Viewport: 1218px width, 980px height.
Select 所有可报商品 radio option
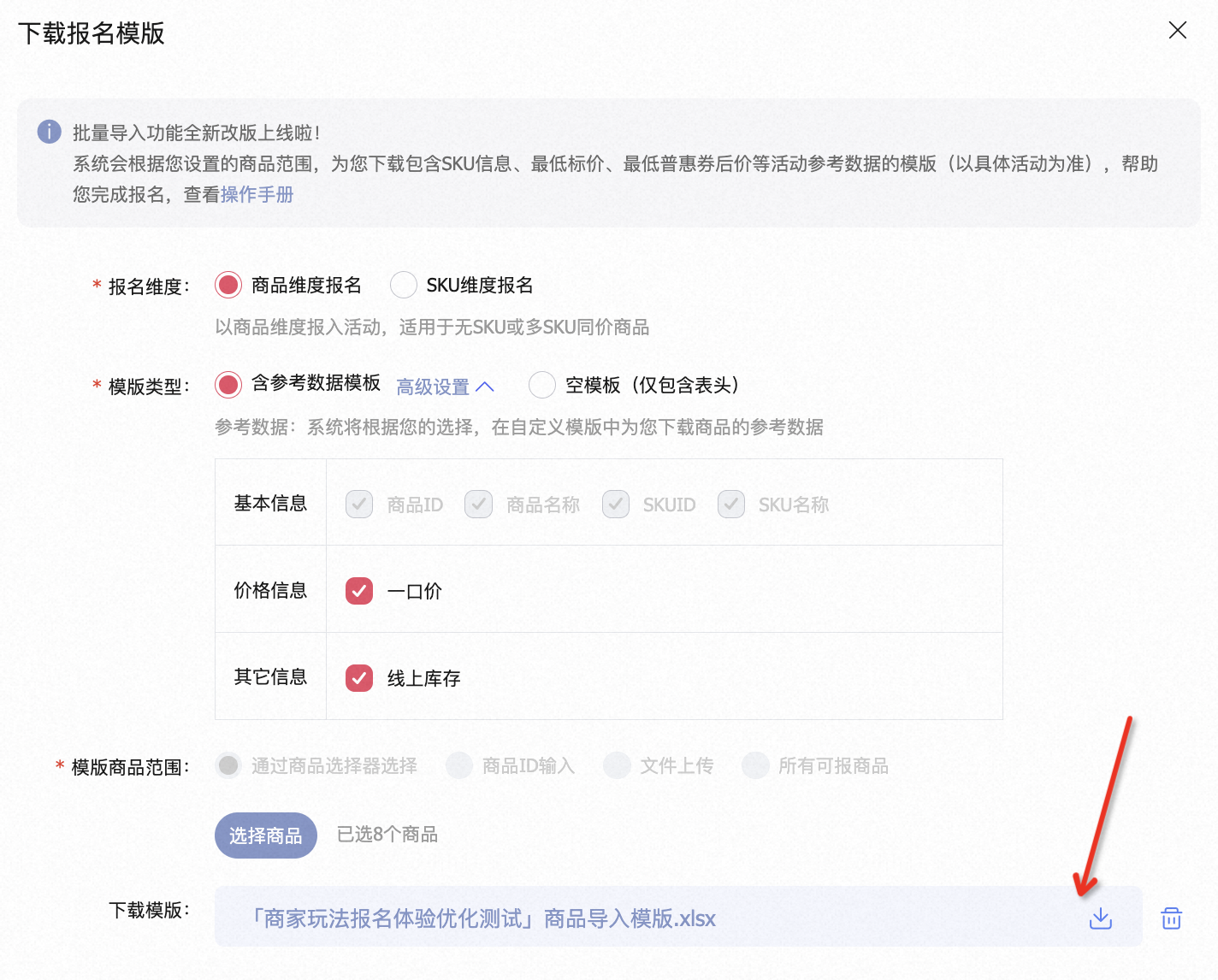pyautogui.click(x=755, y=765)
